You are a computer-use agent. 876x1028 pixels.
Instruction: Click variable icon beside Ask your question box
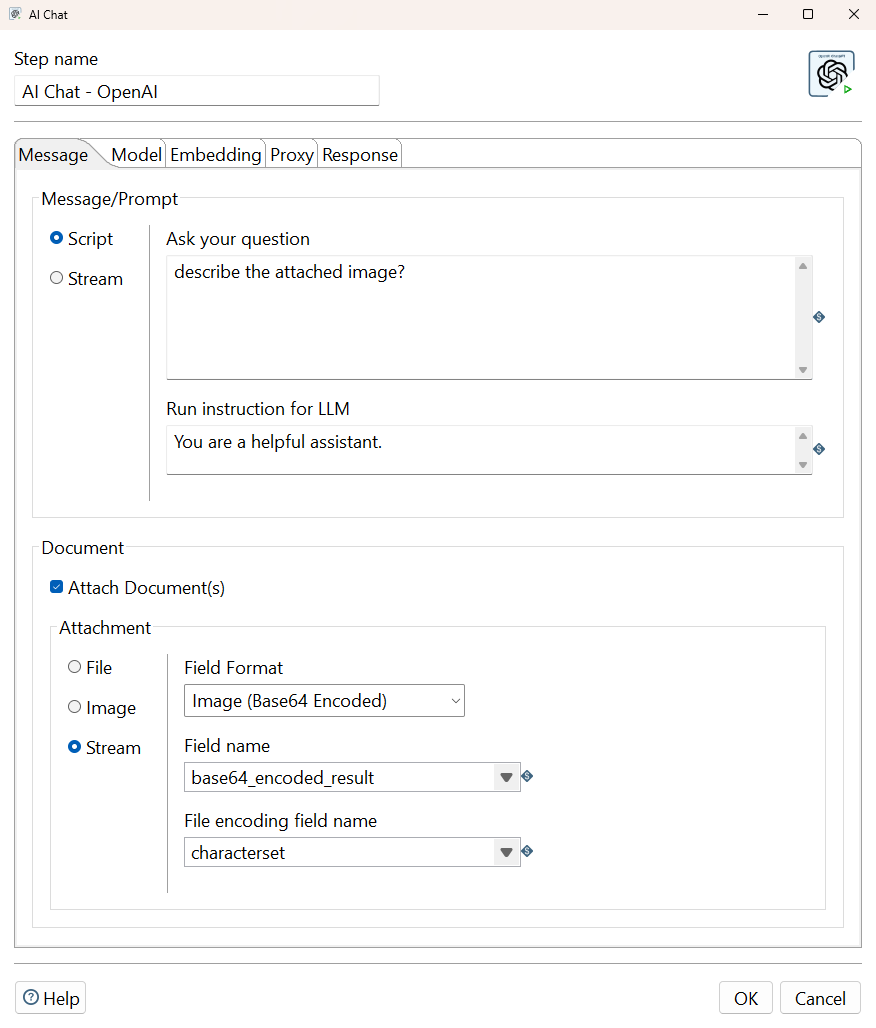tap(819, 317)
